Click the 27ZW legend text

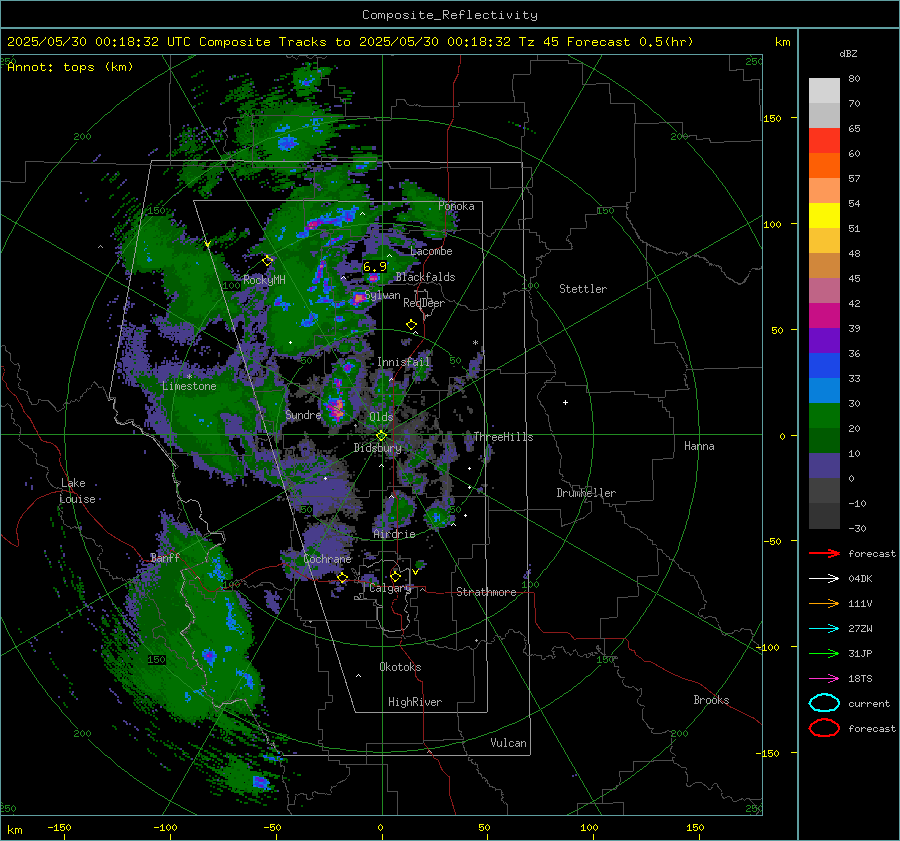[x=860, y=629]
